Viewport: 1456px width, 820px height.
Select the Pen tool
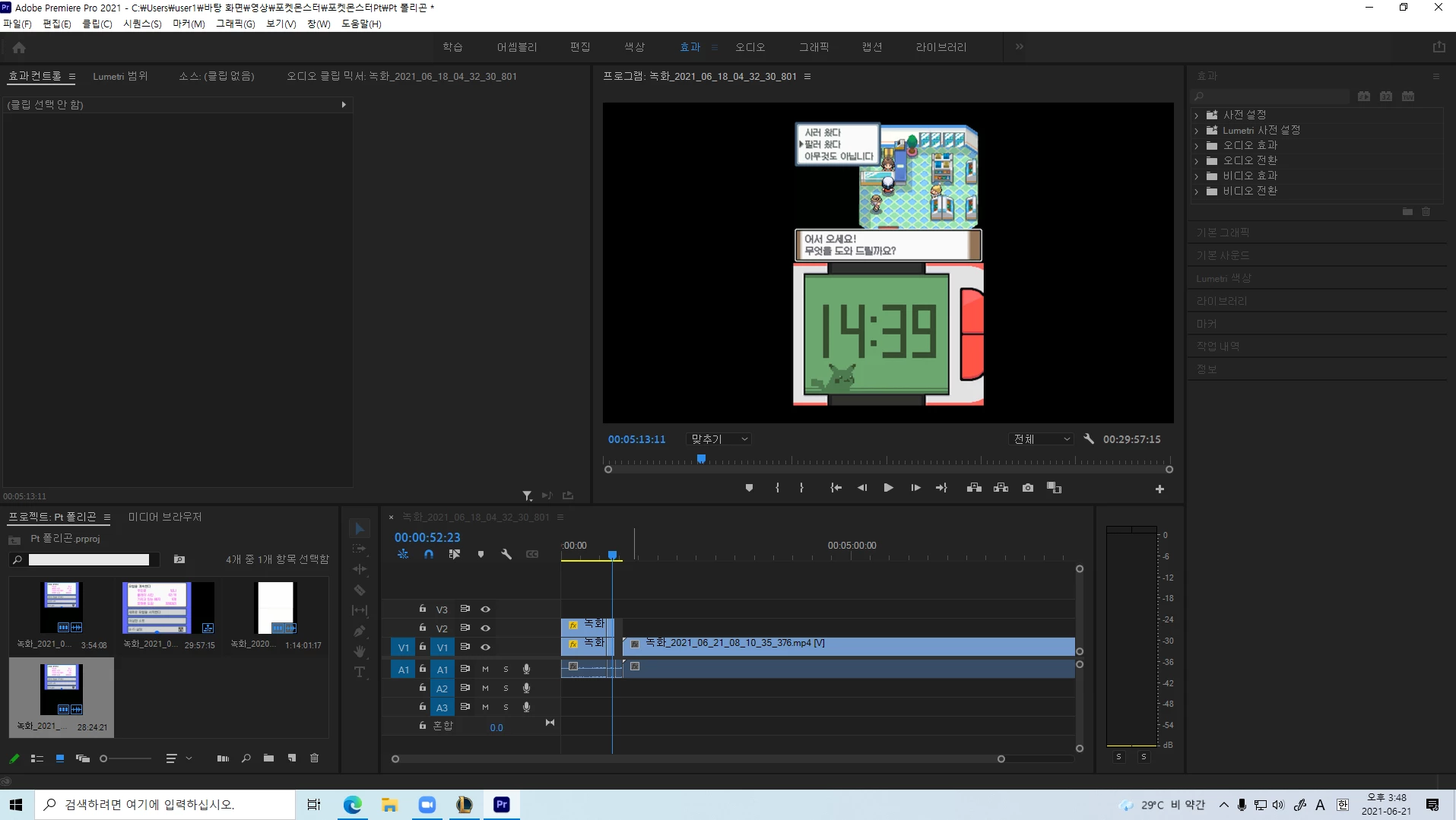click(360, 631)
